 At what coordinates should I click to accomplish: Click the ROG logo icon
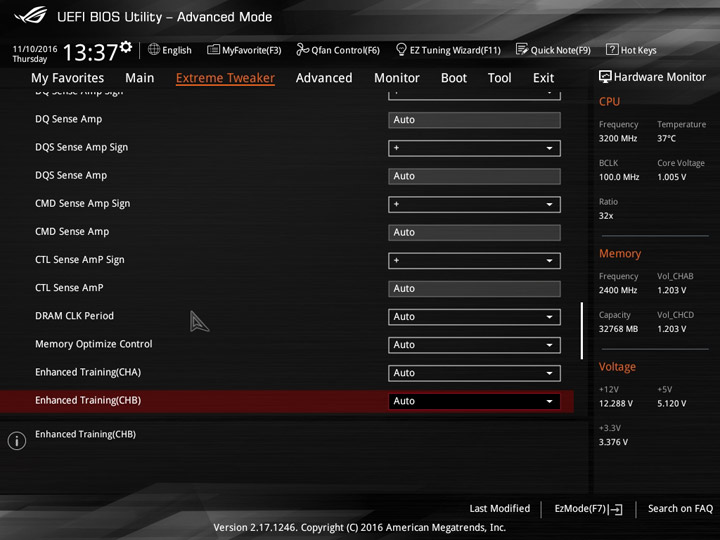[31, 16]
